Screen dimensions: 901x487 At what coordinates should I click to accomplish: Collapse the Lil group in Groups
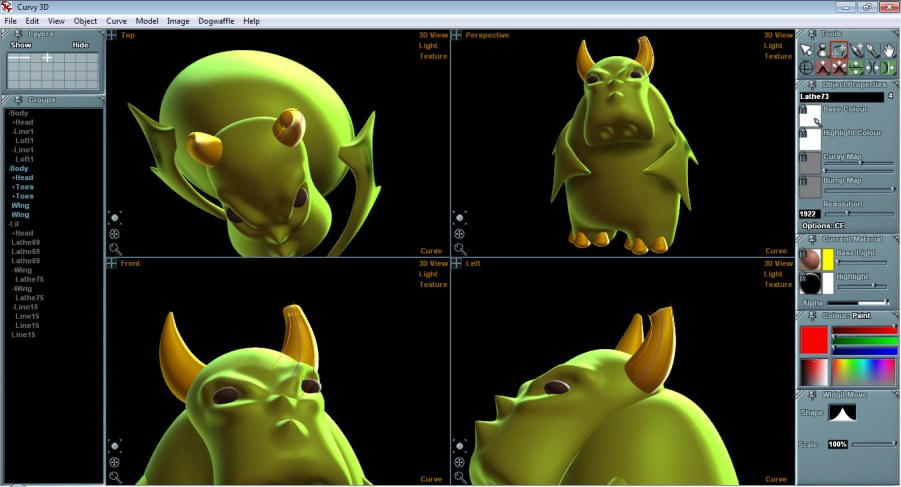(x=13, y=224)
